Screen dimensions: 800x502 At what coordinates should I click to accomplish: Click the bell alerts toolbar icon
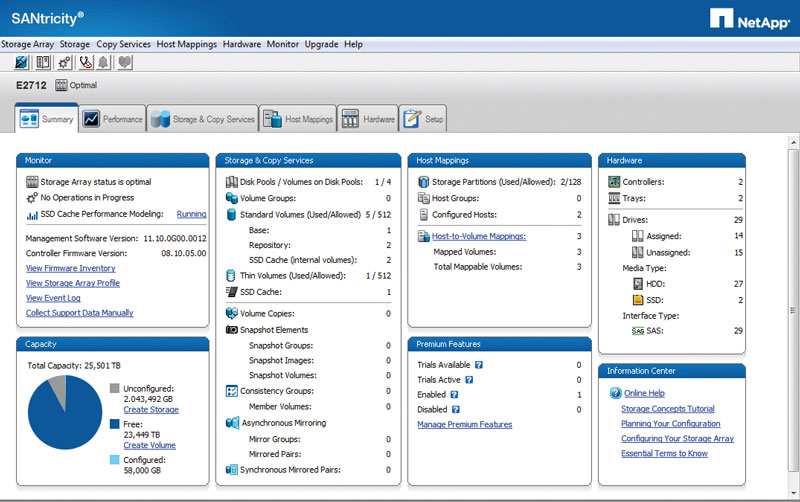click(105, 62)
